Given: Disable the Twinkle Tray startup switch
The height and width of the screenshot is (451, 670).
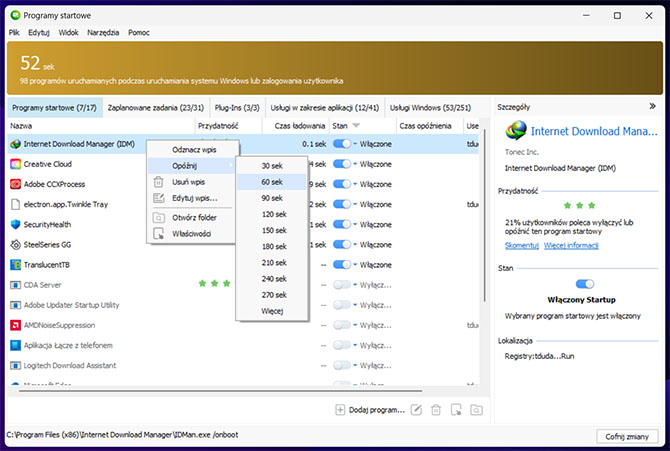Looking at the screenshot, I should click(342, 204).
